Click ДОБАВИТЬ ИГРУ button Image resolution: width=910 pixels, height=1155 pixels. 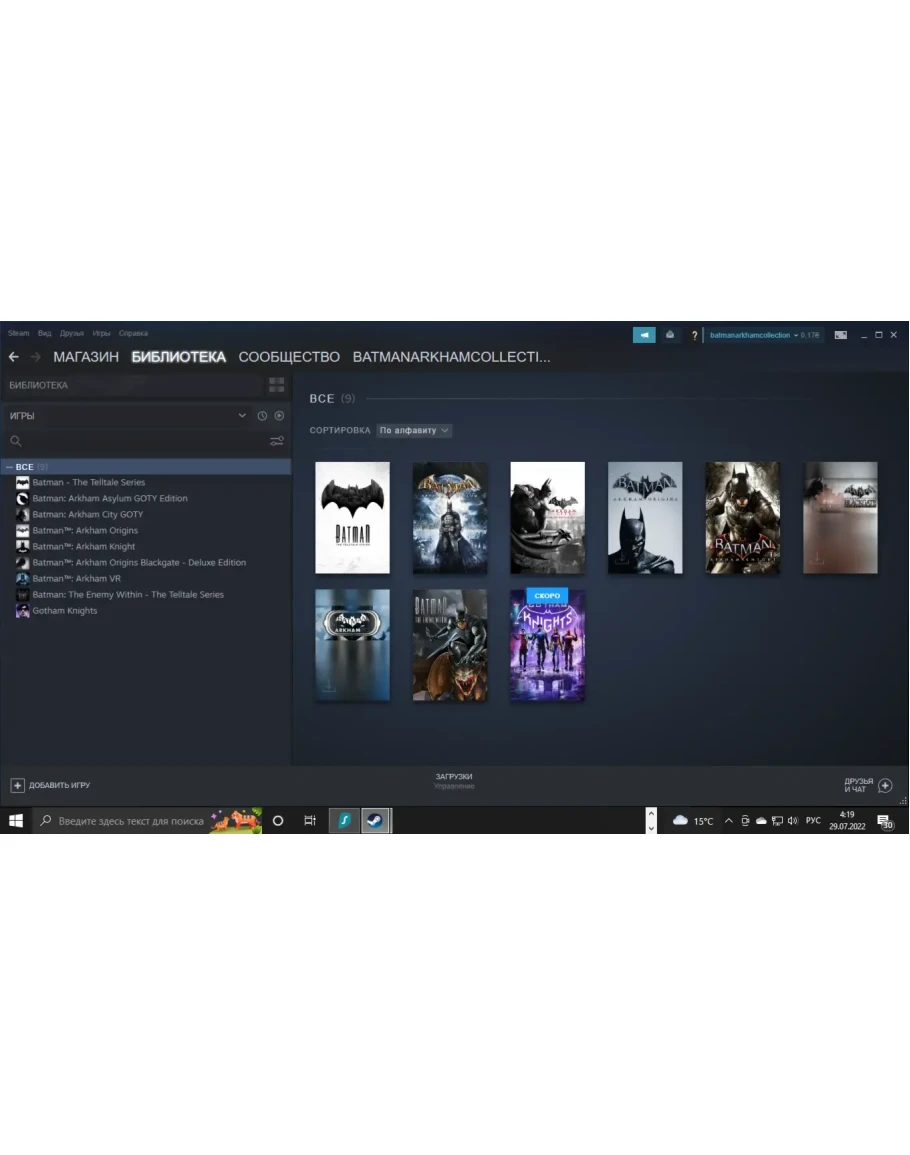tap(50, 785)
